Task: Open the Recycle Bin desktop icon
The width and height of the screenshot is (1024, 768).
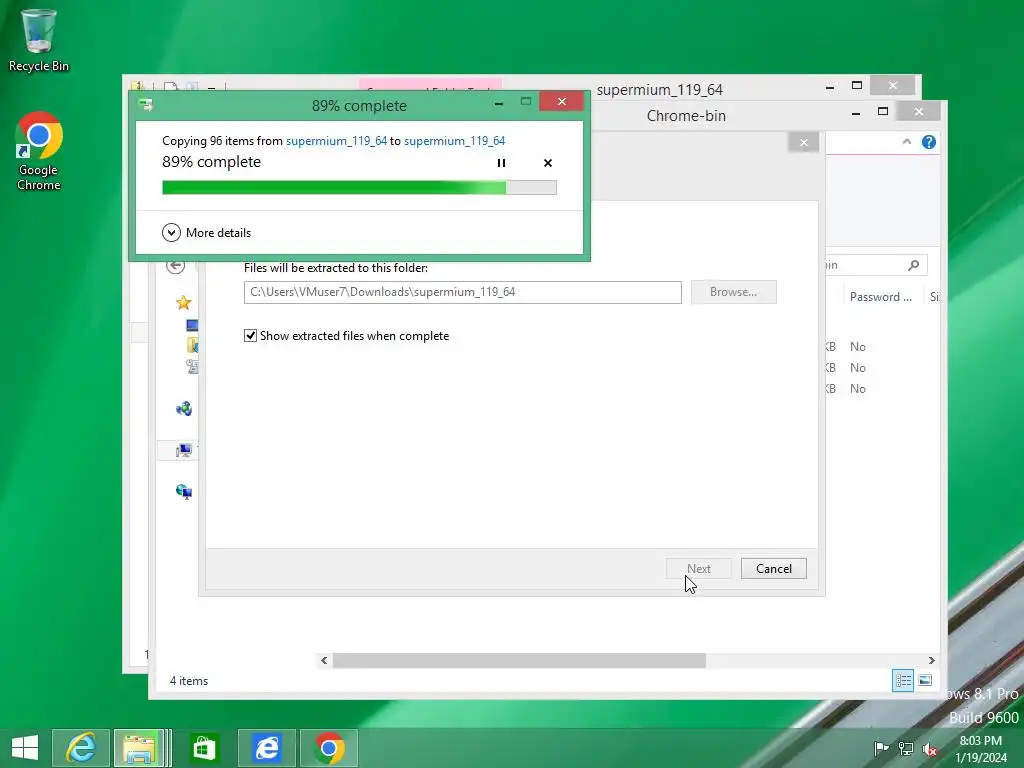Action: pos(38,40)
